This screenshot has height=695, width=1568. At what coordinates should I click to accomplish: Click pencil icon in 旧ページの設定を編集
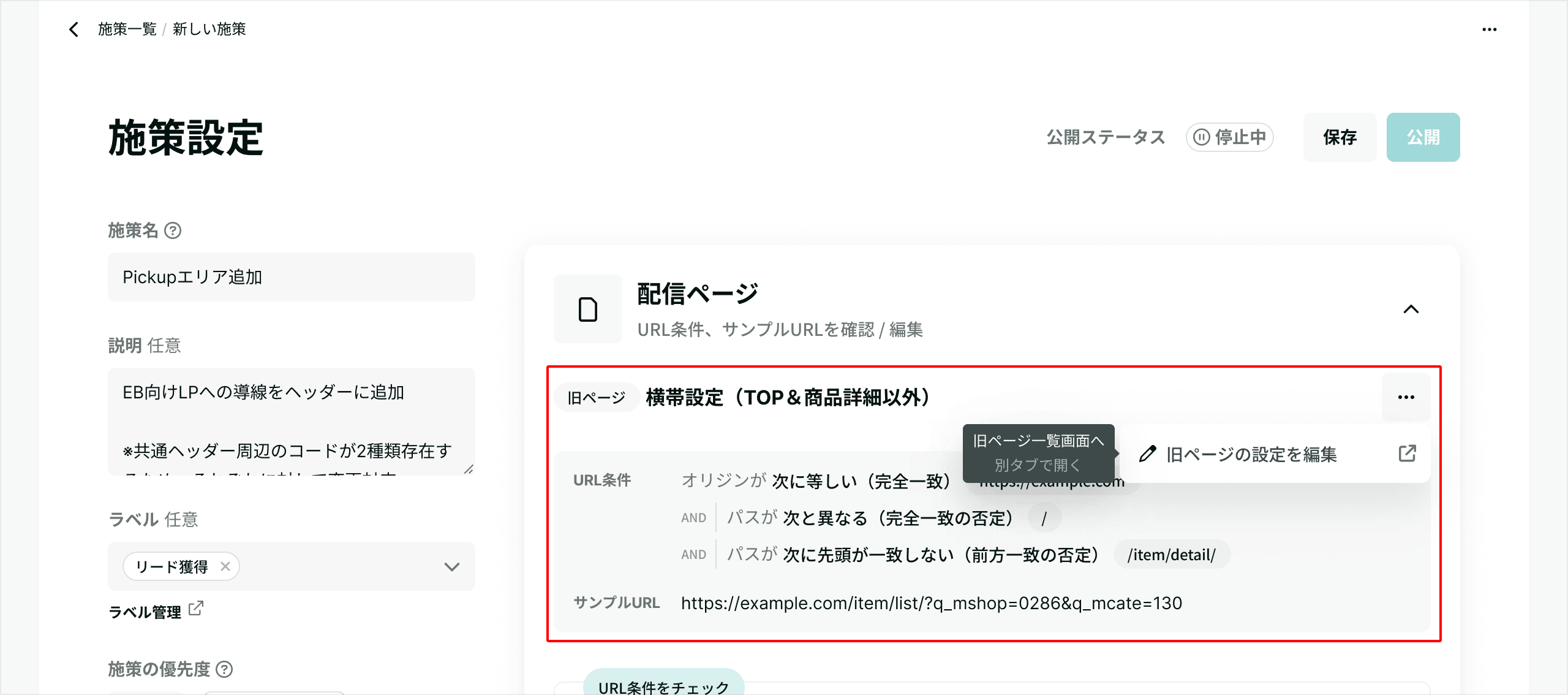(1147, 454)
